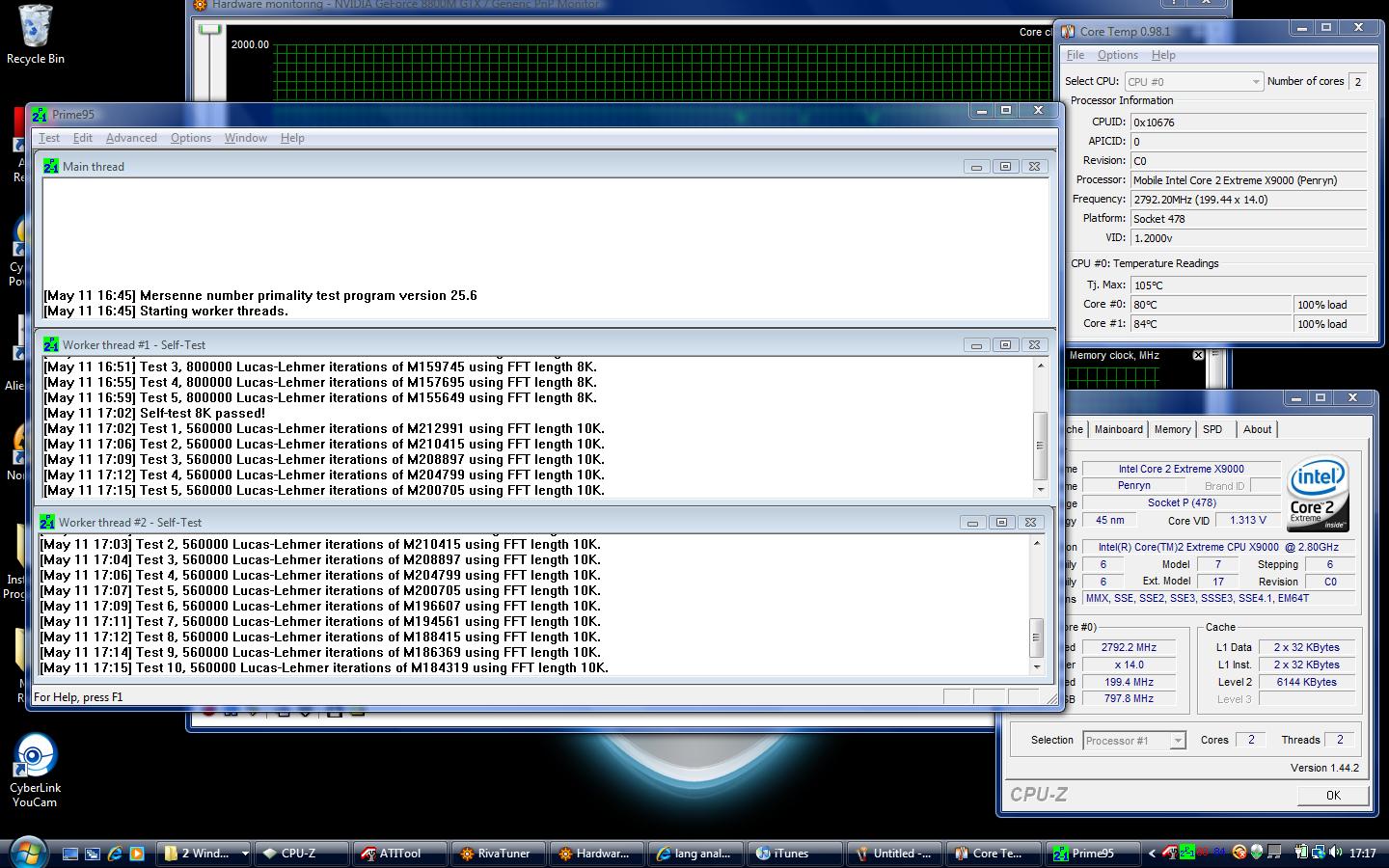Launch CyberLink YouCam from desktop

[36, 770]
